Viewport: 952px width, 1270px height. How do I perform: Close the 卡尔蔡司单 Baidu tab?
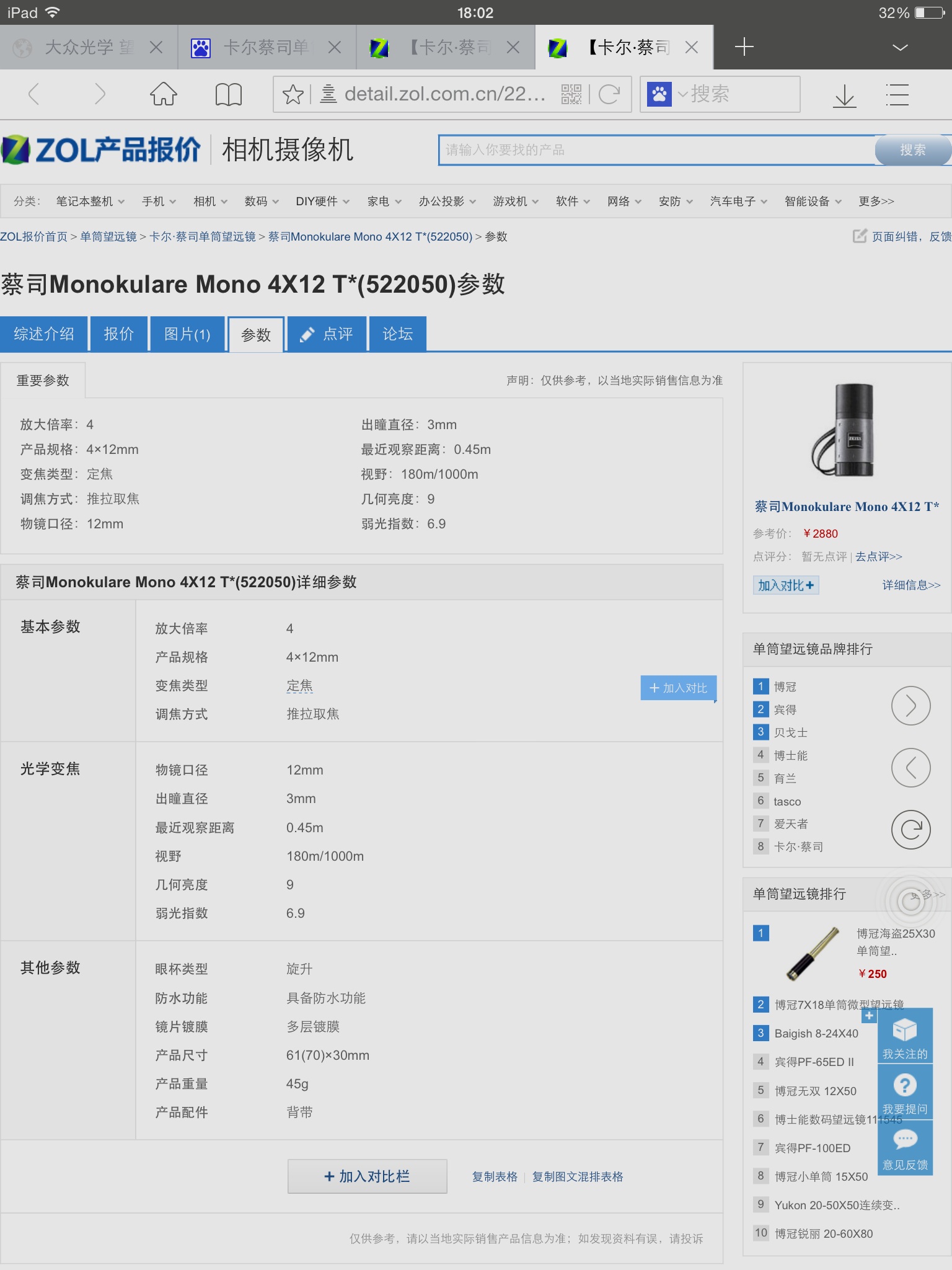pos(335,47)
